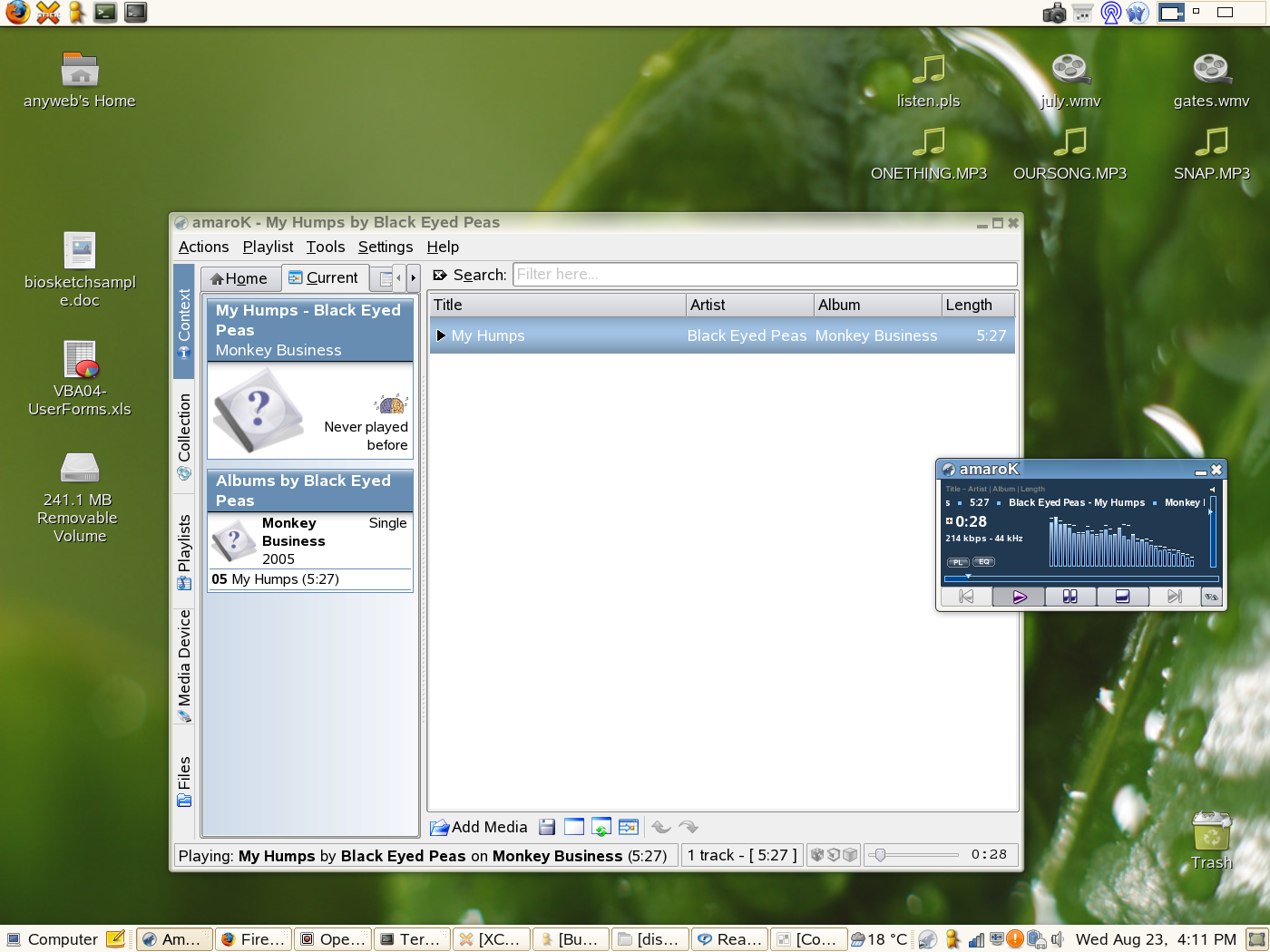Click the Trash desktop icon
Viewport: 1270px width, 952px height.
tap(1211, 840)
